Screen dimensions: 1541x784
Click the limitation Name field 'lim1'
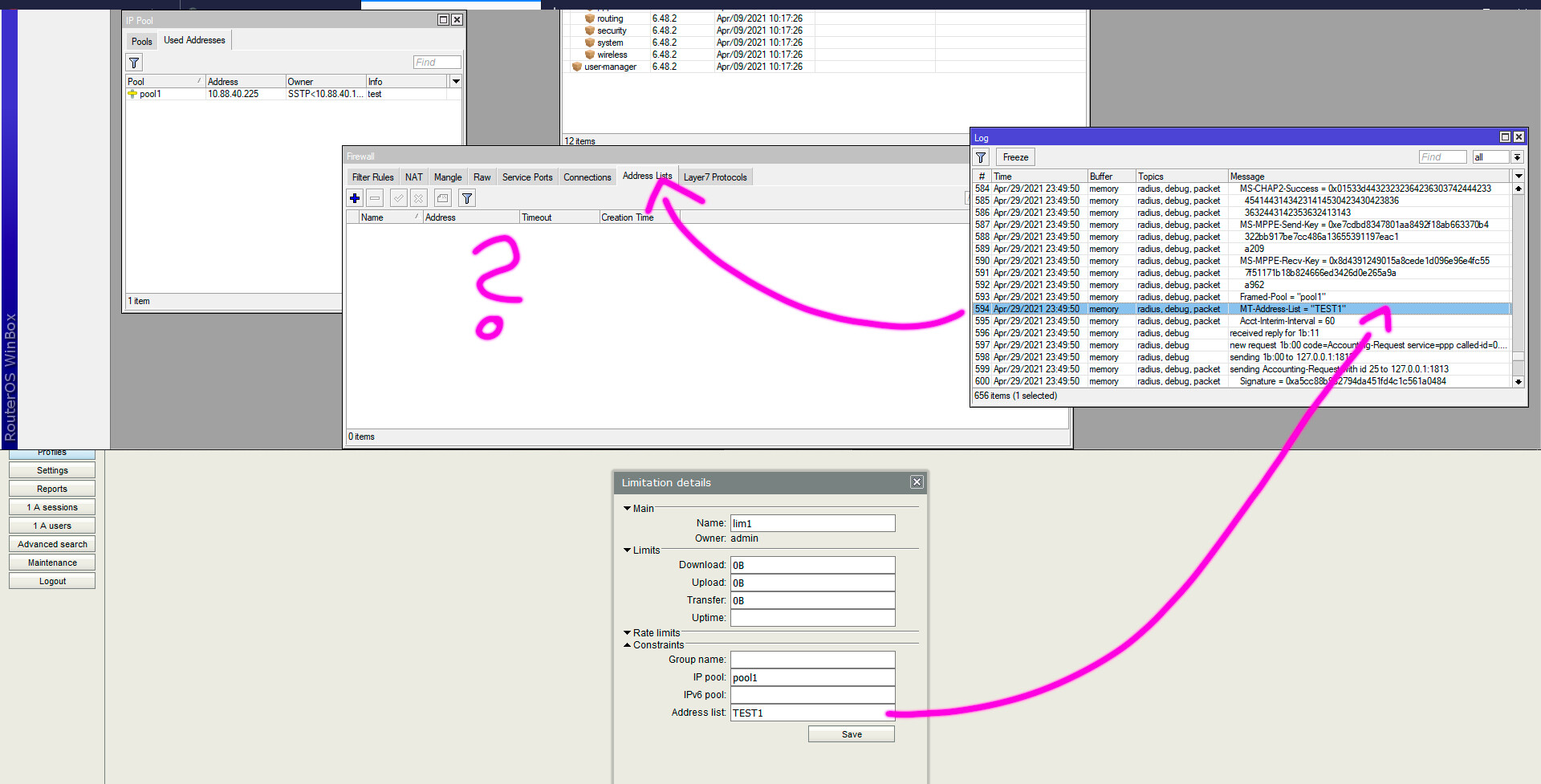(812, 523)
